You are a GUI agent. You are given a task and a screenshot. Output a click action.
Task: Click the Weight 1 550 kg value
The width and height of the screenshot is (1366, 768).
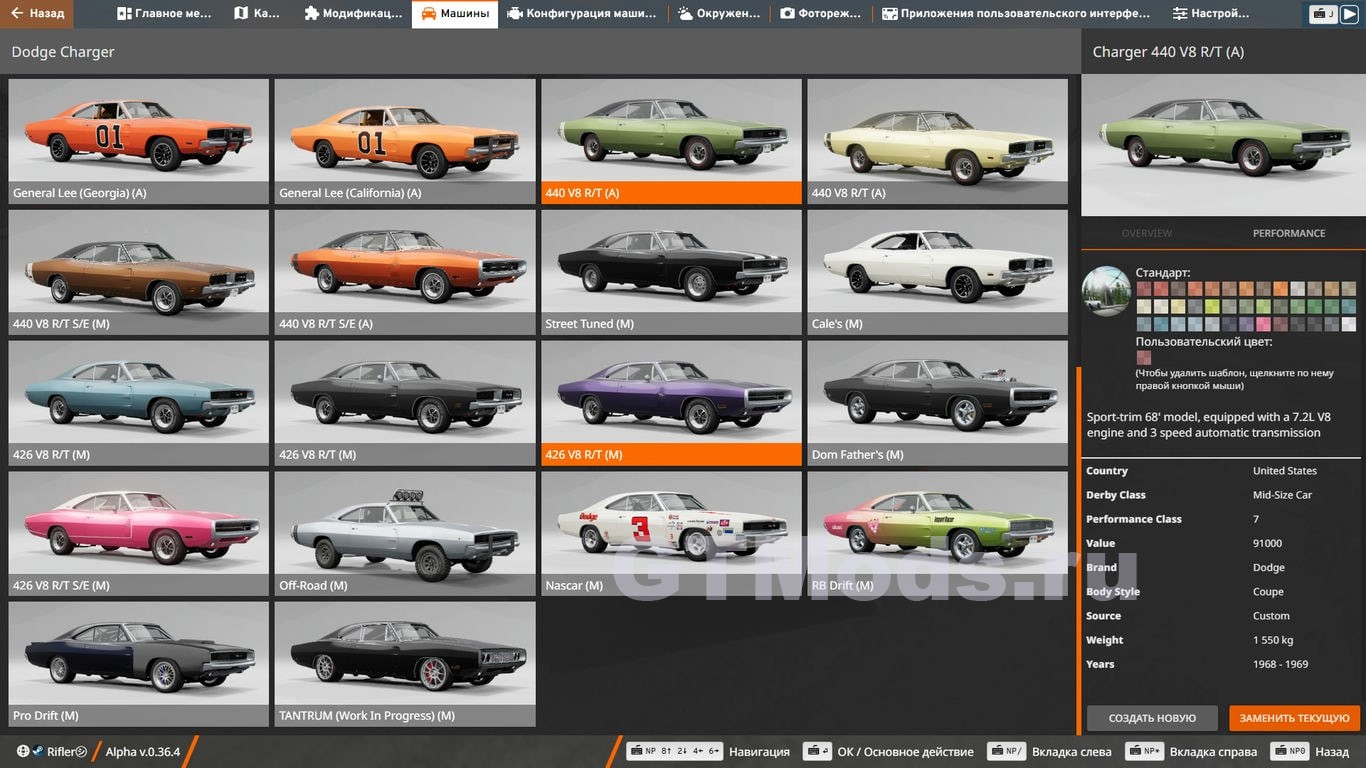[x=1273, y=640]
